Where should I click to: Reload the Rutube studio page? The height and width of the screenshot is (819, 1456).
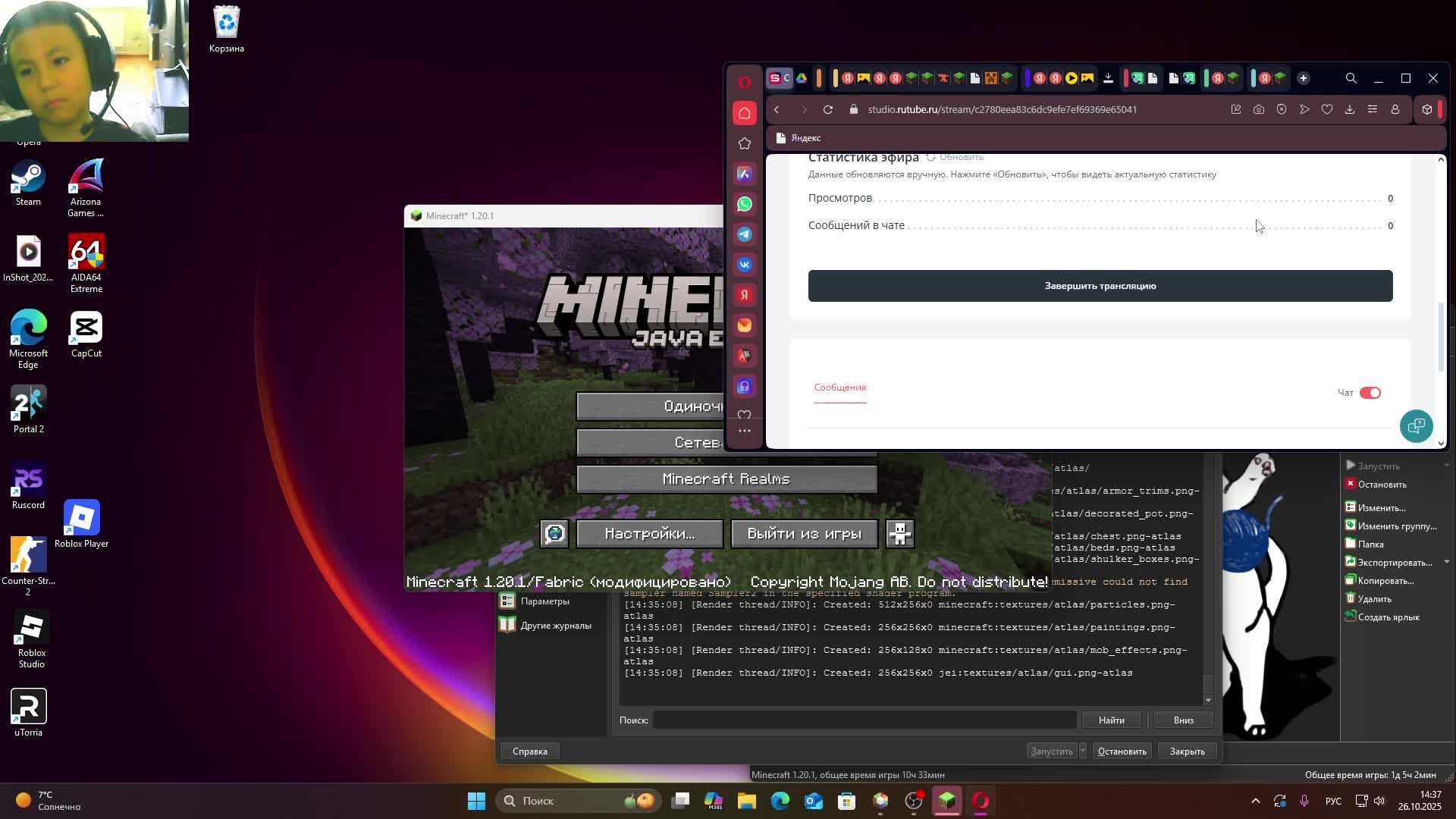828,110
